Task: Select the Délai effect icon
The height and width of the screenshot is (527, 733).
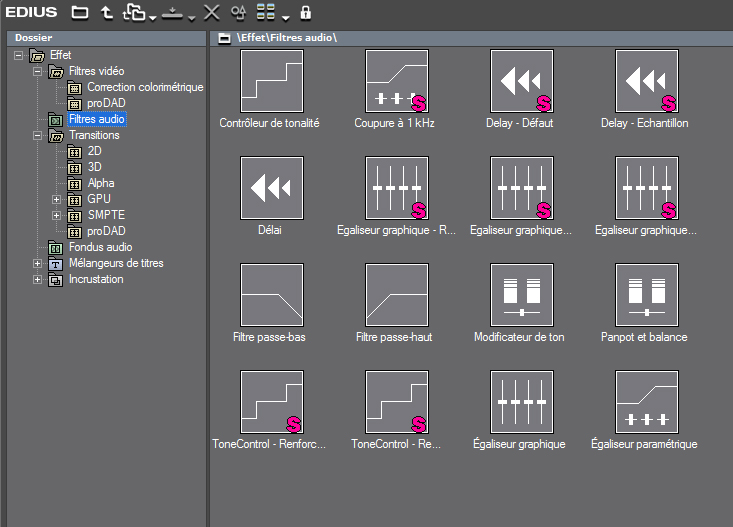Action: (272, 188)
